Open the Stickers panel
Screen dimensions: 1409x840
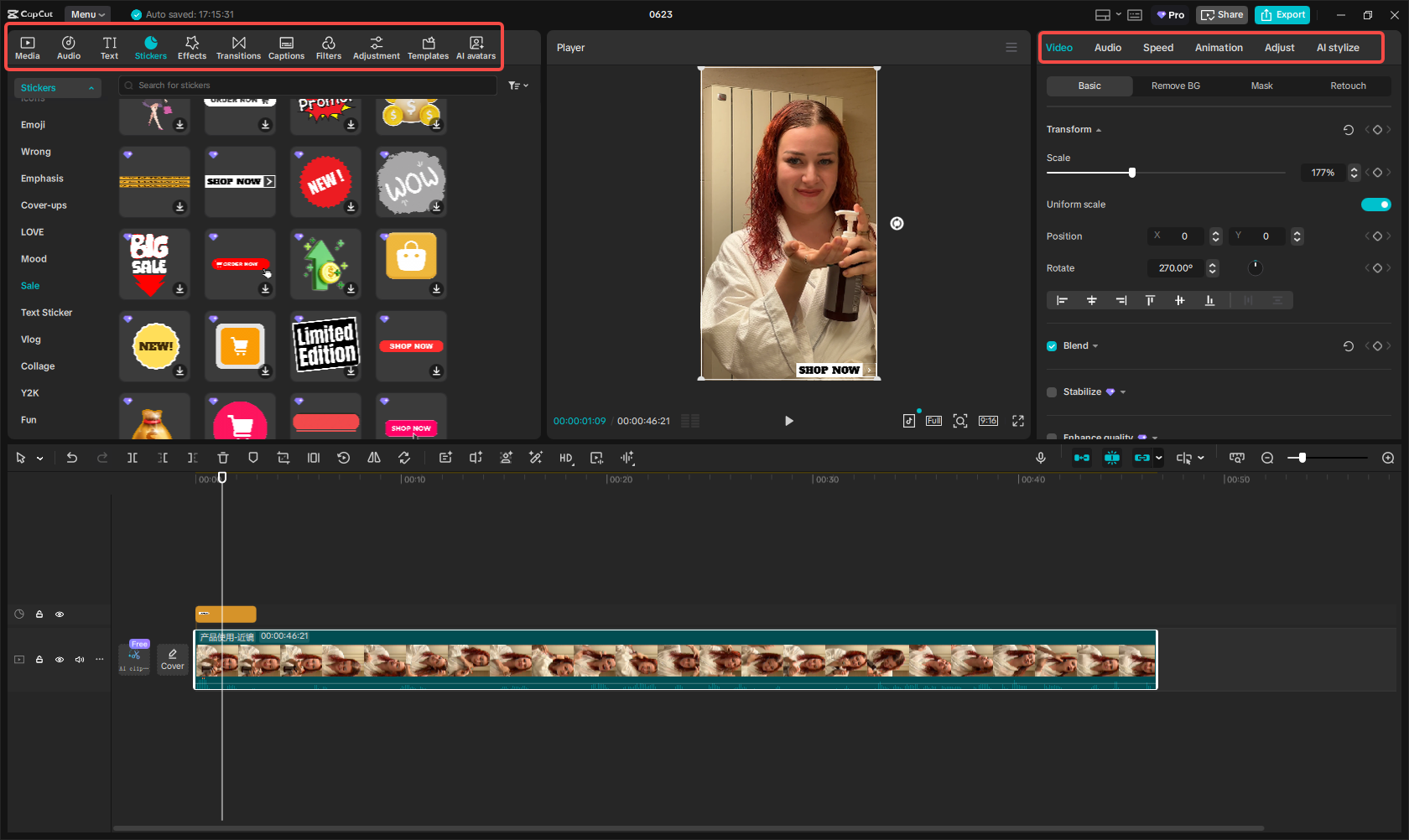[151, 46]
